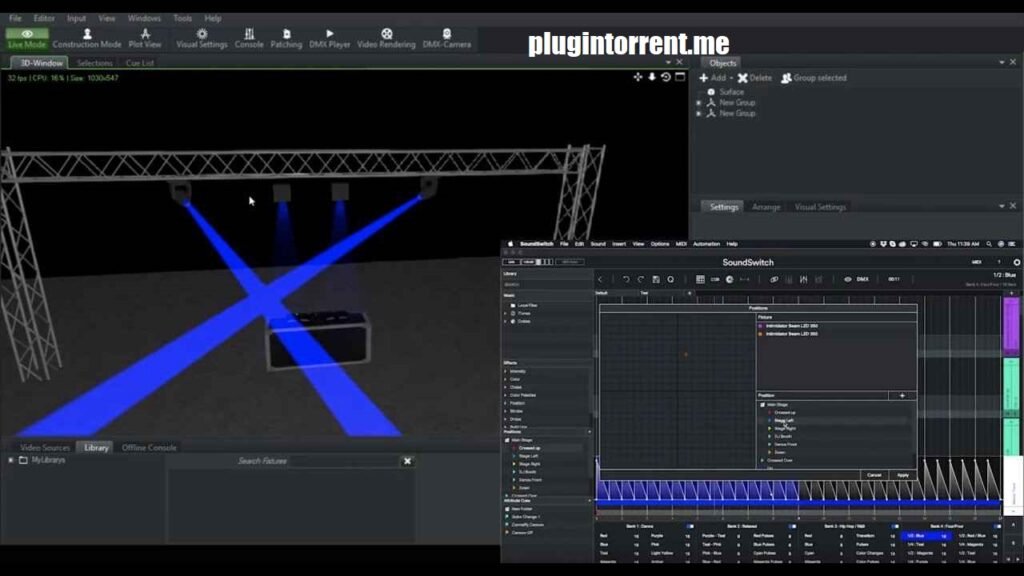Open the Patching tool

pos(286,39)
